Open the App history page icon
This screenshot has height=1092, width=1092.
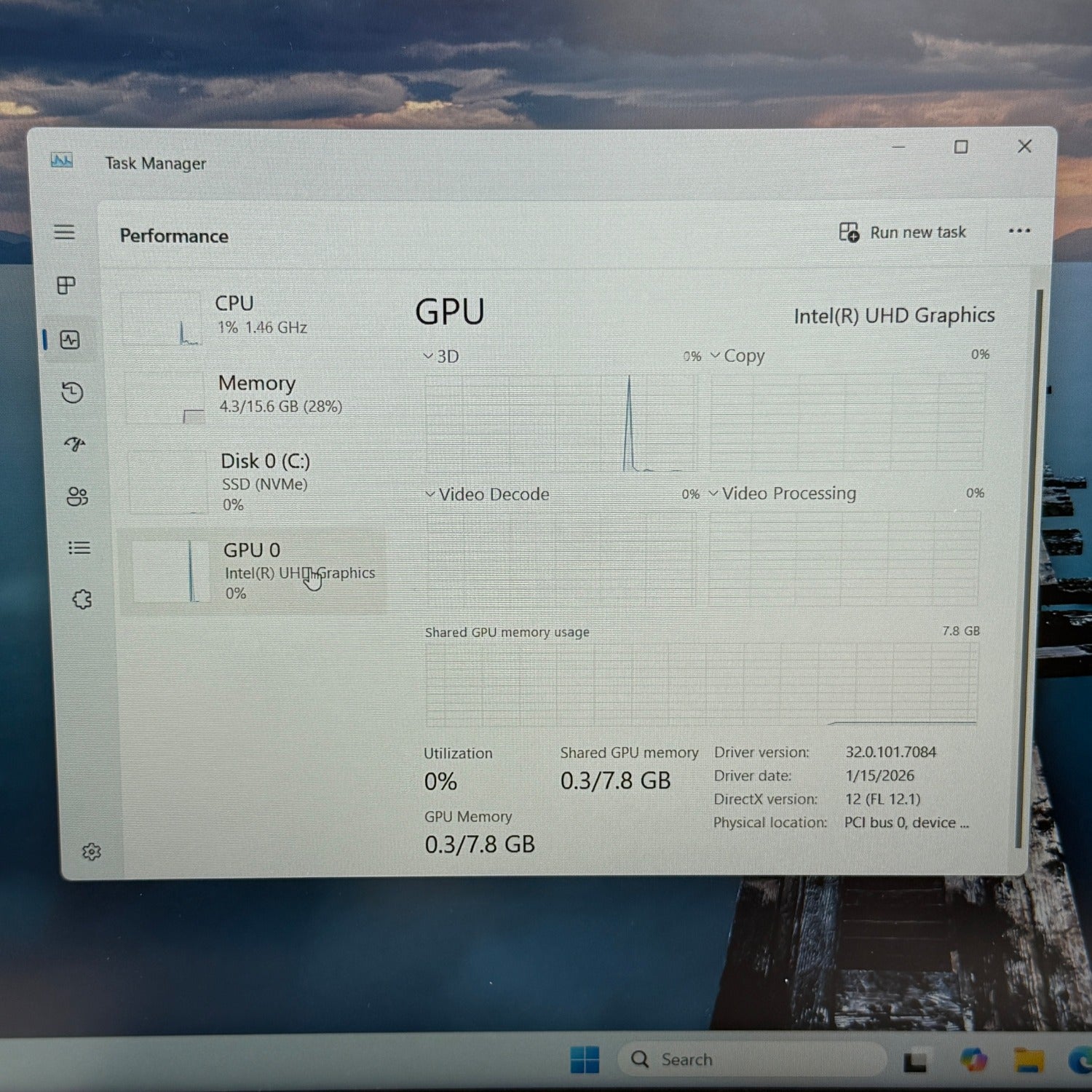(72, 392)
